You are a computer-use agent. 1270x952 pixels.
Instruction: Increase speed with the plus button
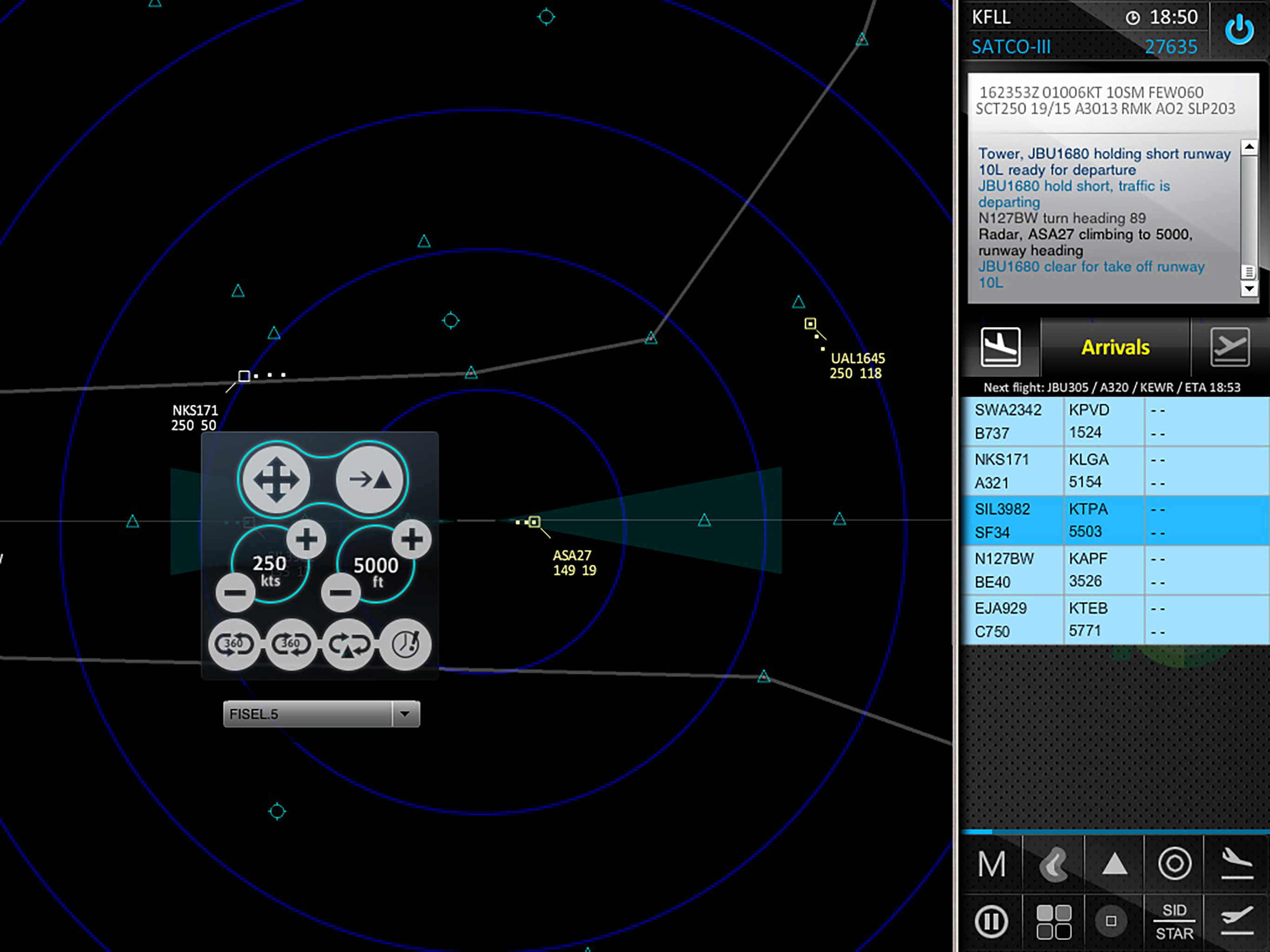[x=306, y=539]
